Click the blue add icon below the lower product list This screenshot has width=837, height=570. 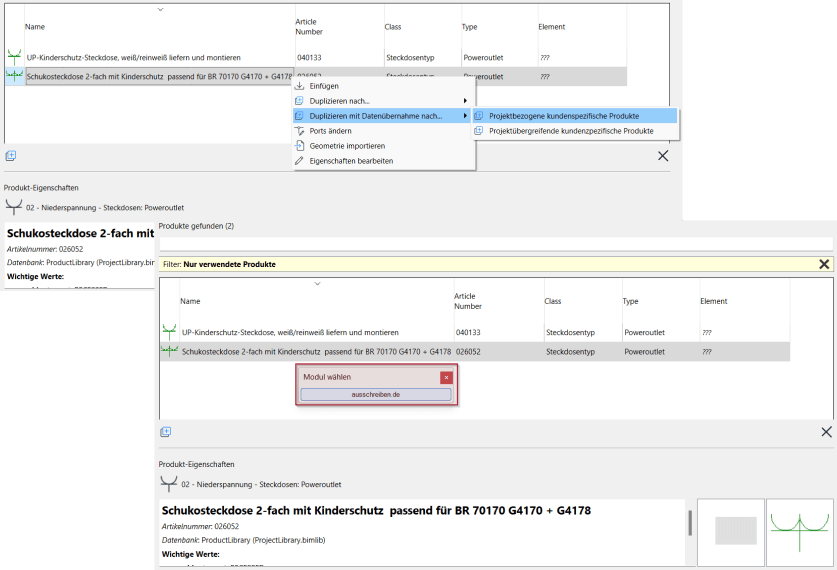166,432
